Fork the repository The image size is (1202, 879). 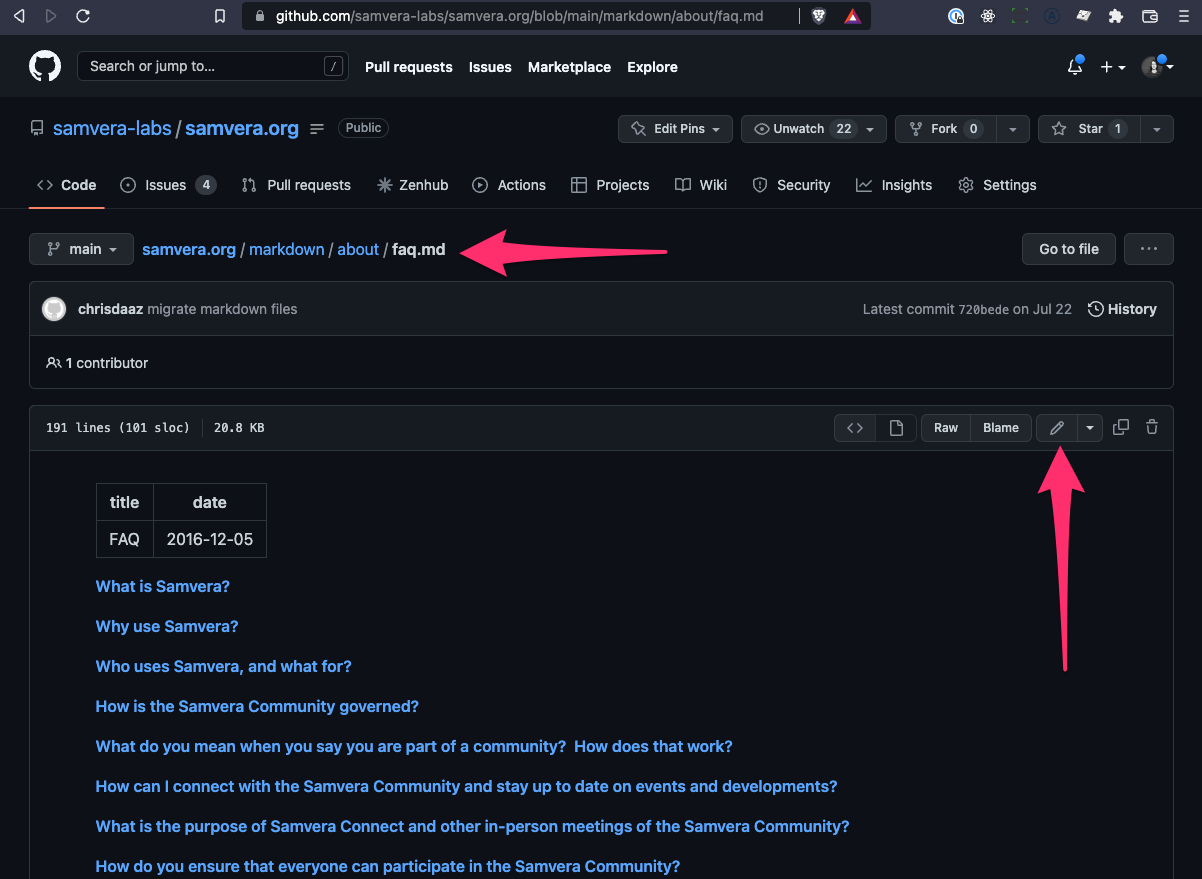click(x=945, y=129)
